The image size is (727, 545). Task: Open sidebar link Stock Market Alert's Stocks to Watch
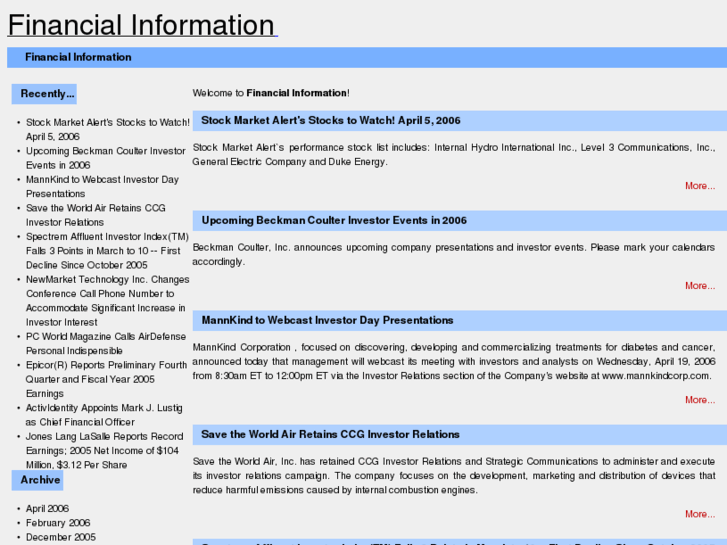pyautogui.click(x=108, y=129)
